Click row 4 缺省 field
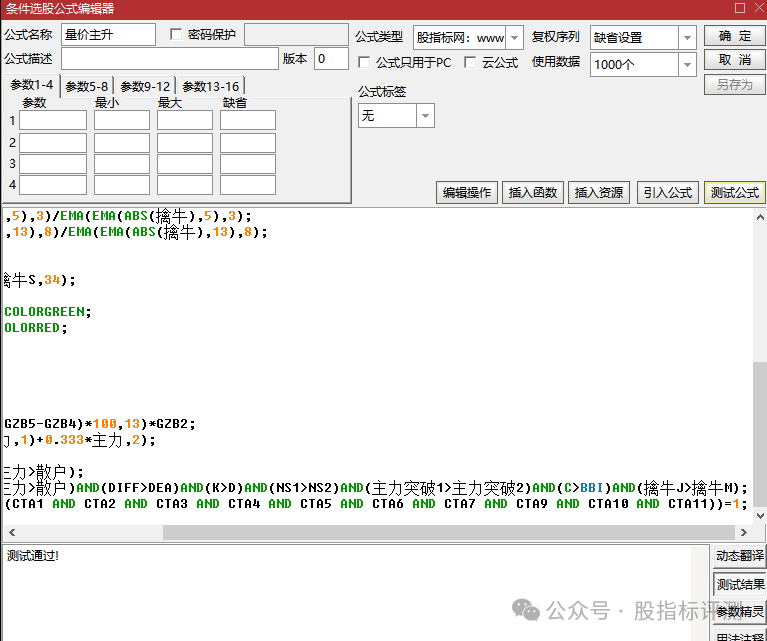This screenshot has width=767, height=641. point(248,185)
